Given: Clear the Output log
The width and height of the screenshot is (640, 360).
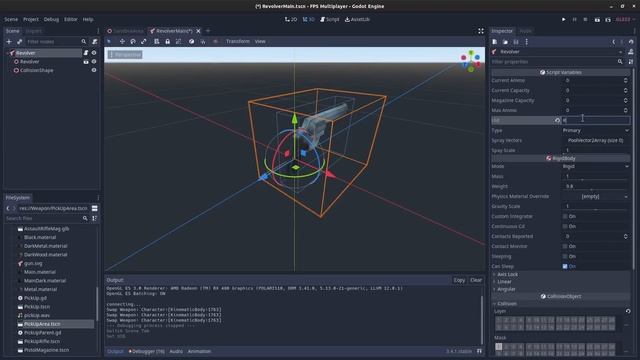Looking at the screenshot, I should [476, 280].
